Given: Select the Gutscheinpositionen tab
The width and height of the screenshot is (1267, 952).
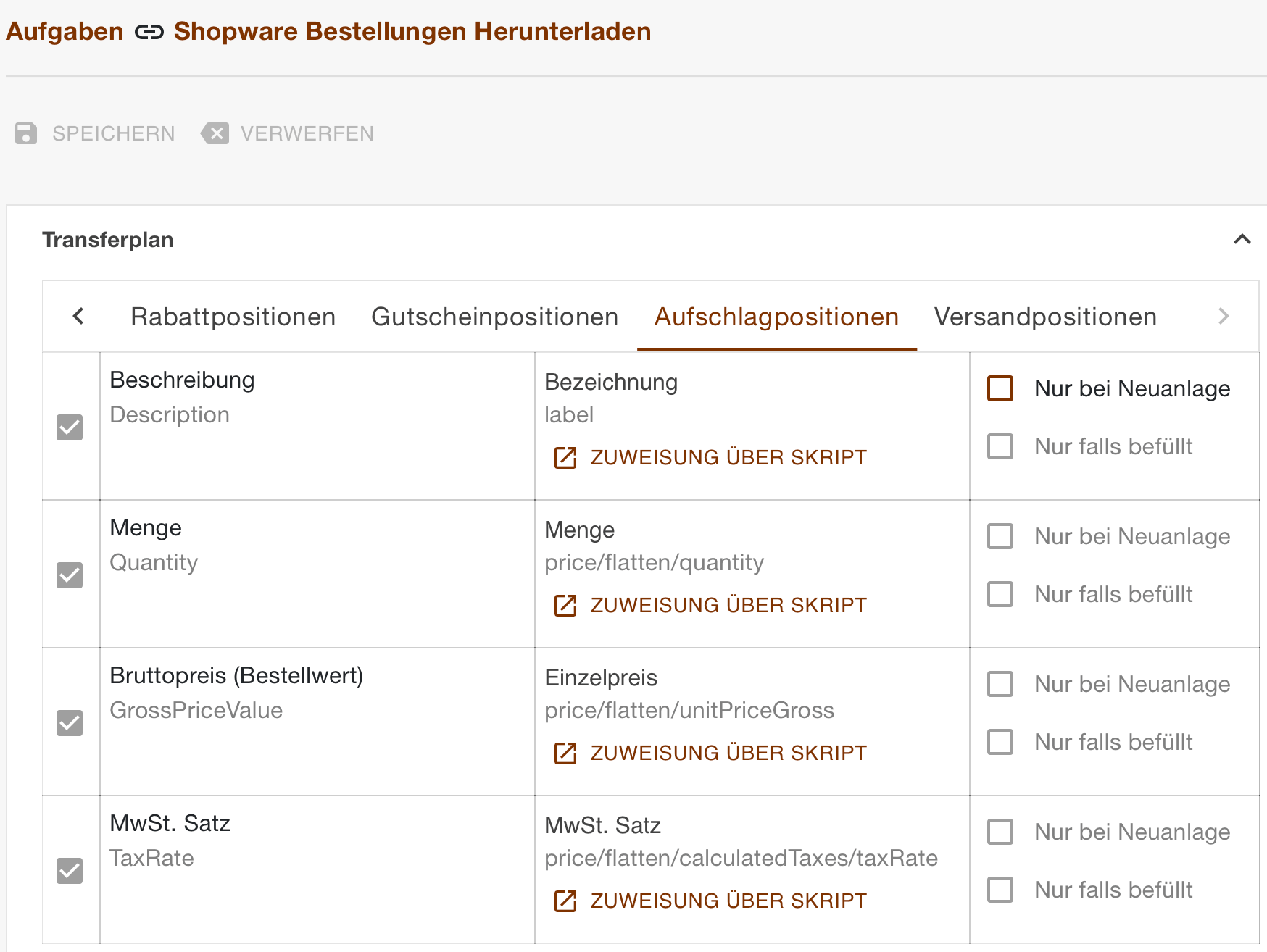Looking at the screenshot, I should point(494,317).
